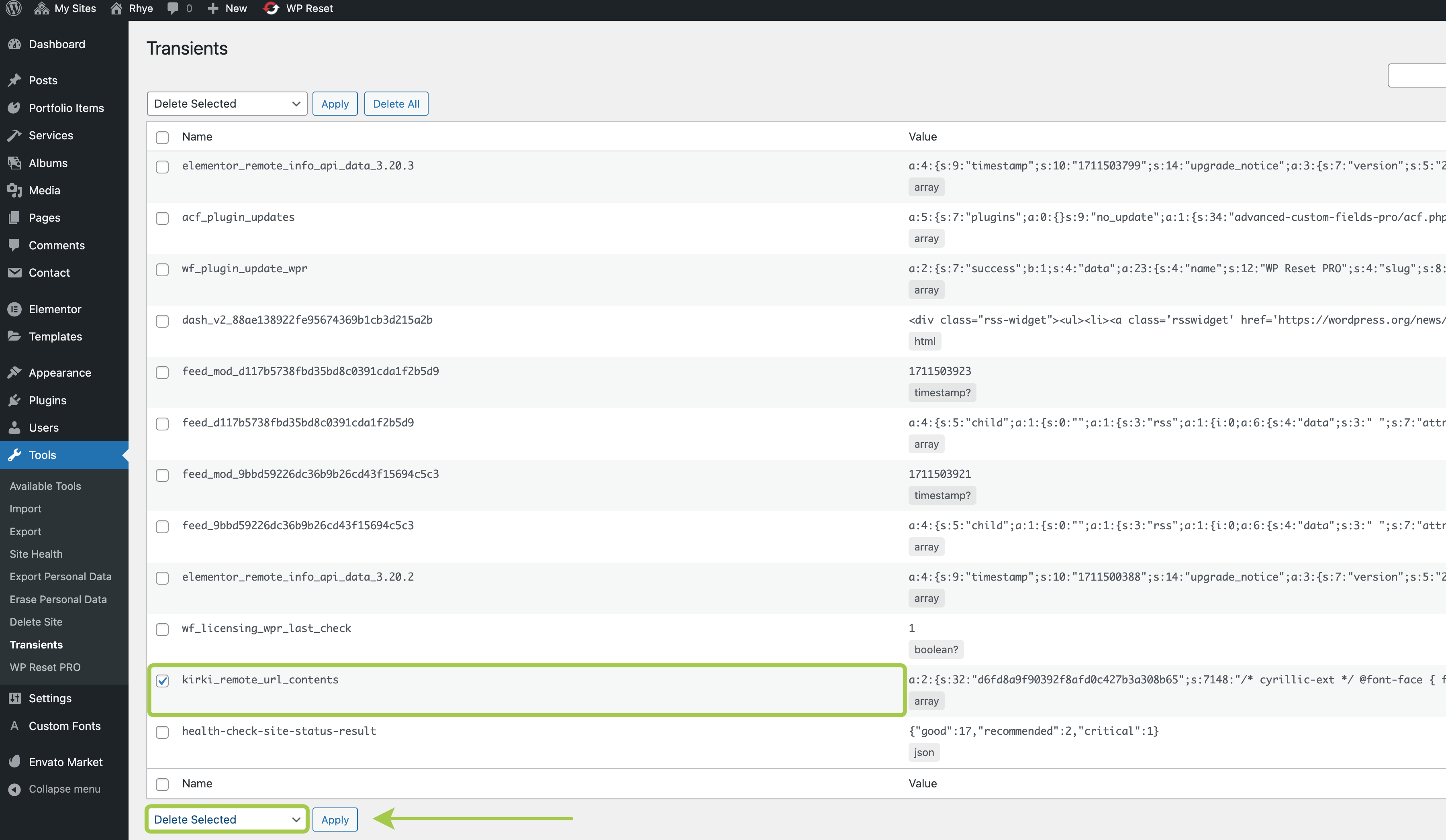Open the bottom Delete Selected dropdown

pos(227,820)
